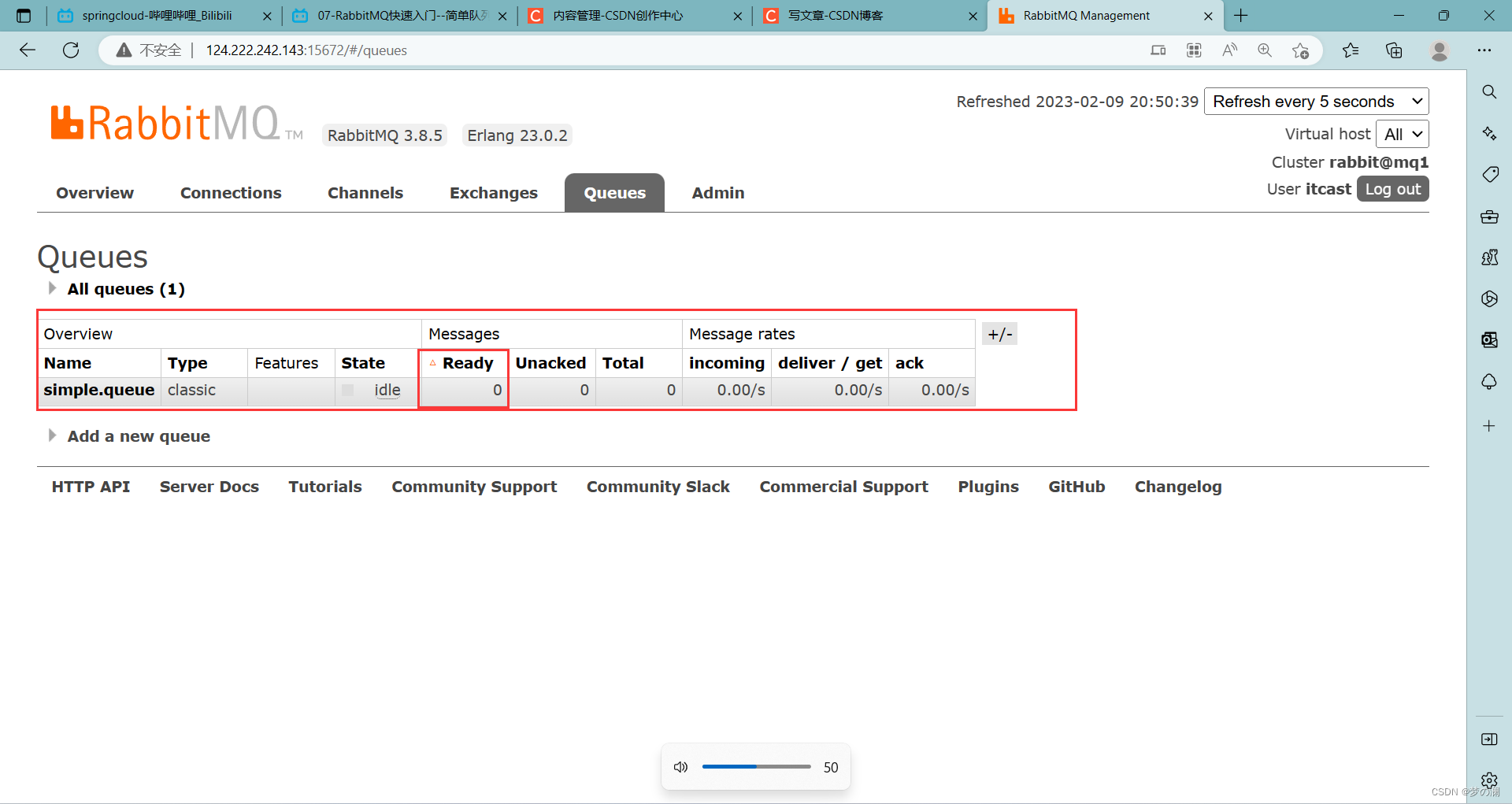
Task: Open the app available icon in address bar
Action: click(1158, 50)
